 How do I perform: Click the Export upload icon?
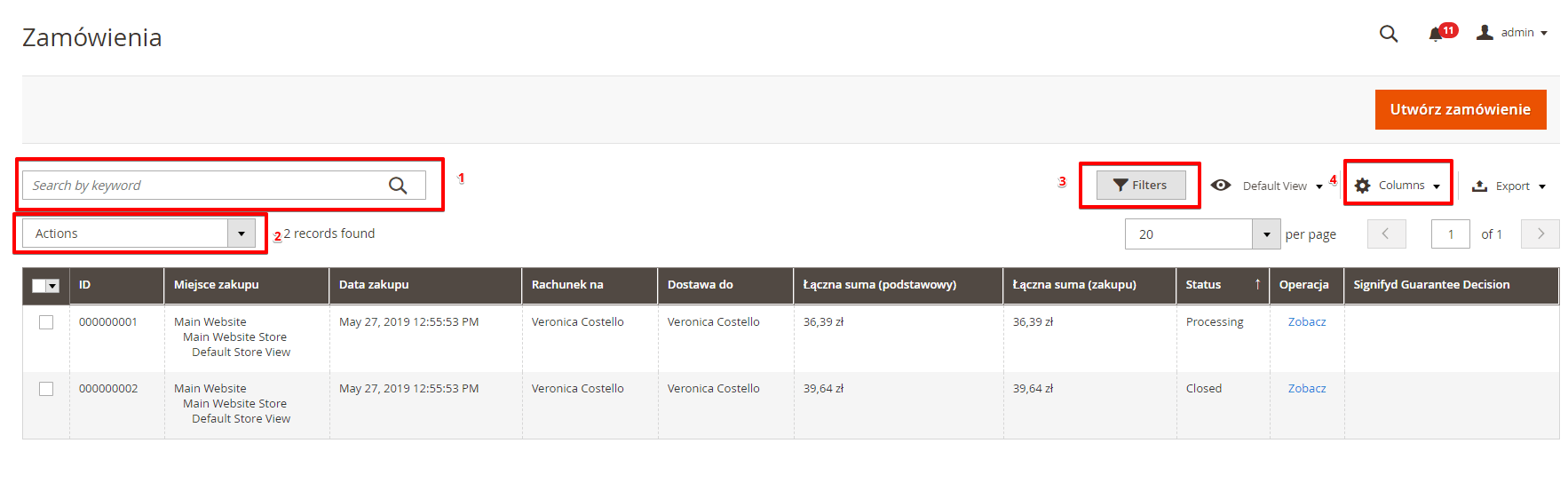[1479, 186]
